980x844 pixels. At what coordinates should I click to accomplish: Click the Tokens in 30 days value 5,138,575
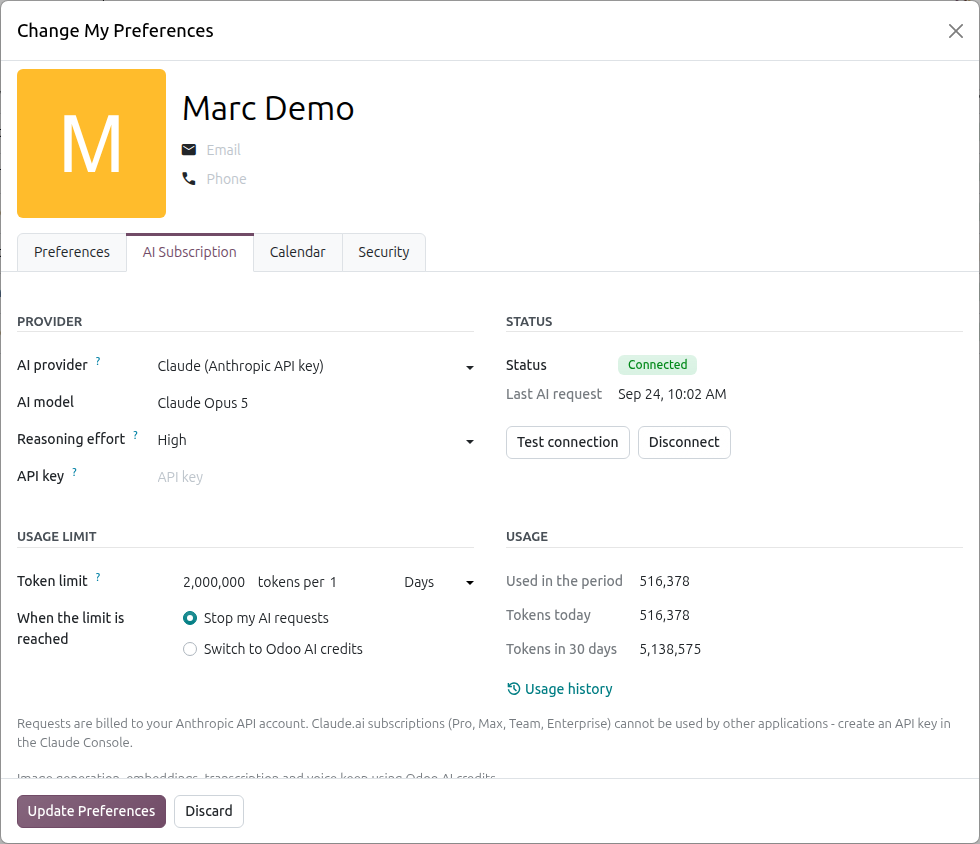(670, 650)
